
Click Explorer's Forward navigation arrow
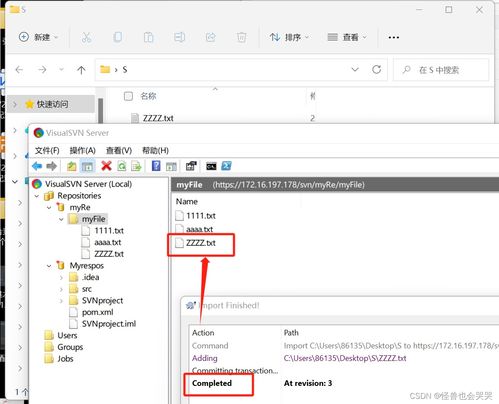coord(42,70)
